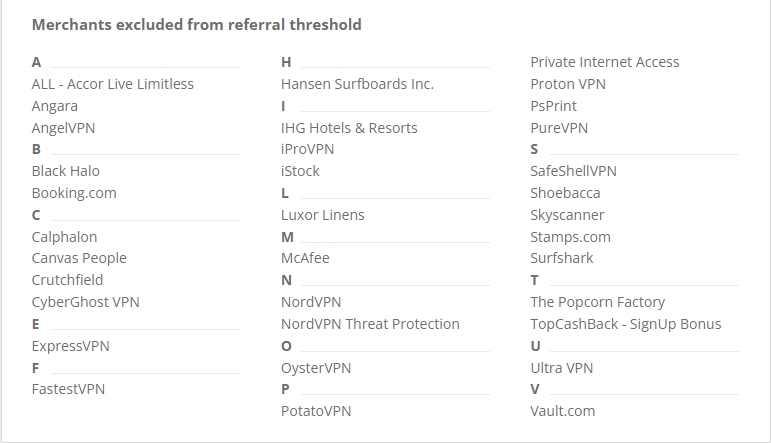Select the Skyscanner merchant
Image resolution: width=771 pixels, height=443 pixels.
(567, 215)
